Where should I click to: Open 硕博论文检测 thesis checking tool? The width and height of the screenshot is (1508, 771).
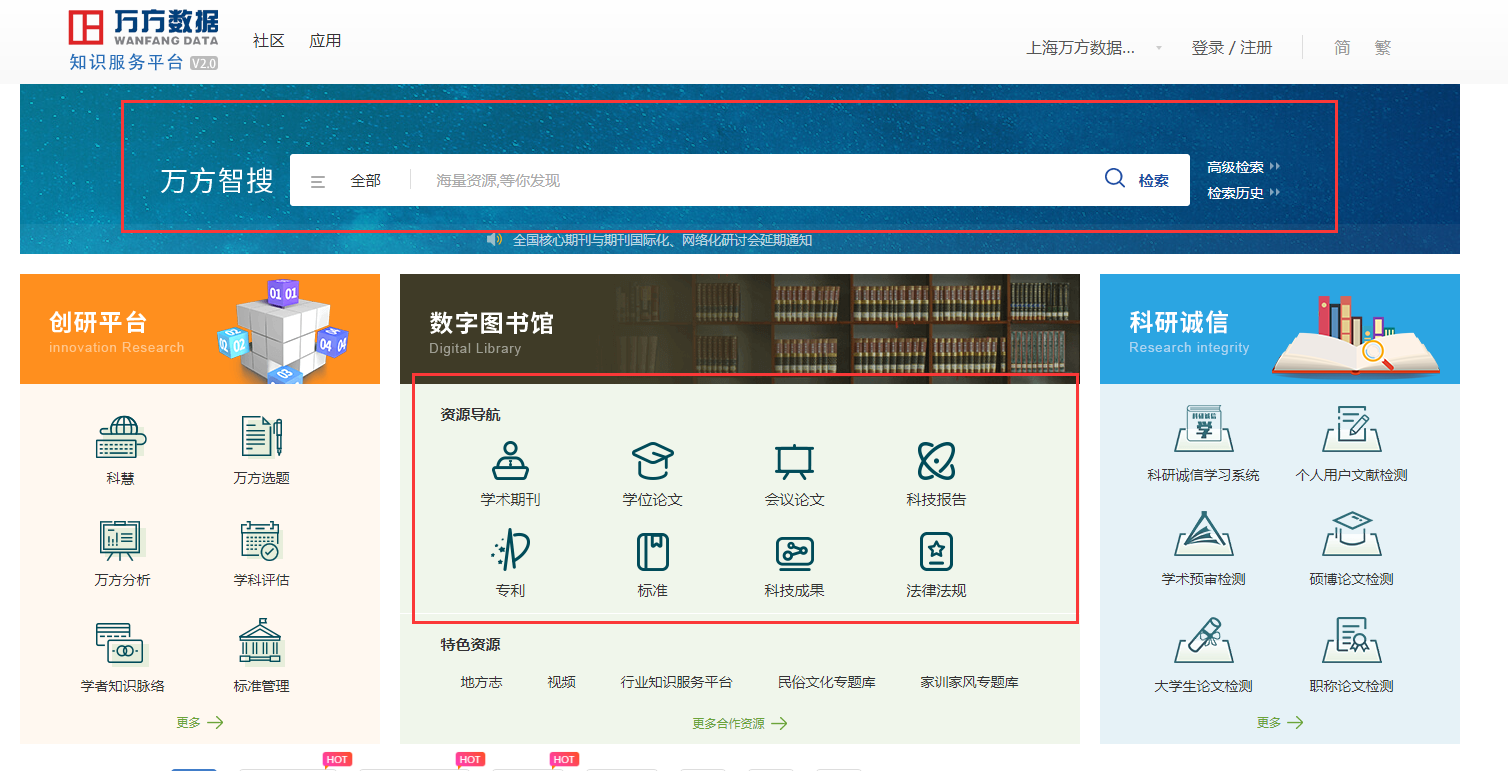(x=1351, y=550)
